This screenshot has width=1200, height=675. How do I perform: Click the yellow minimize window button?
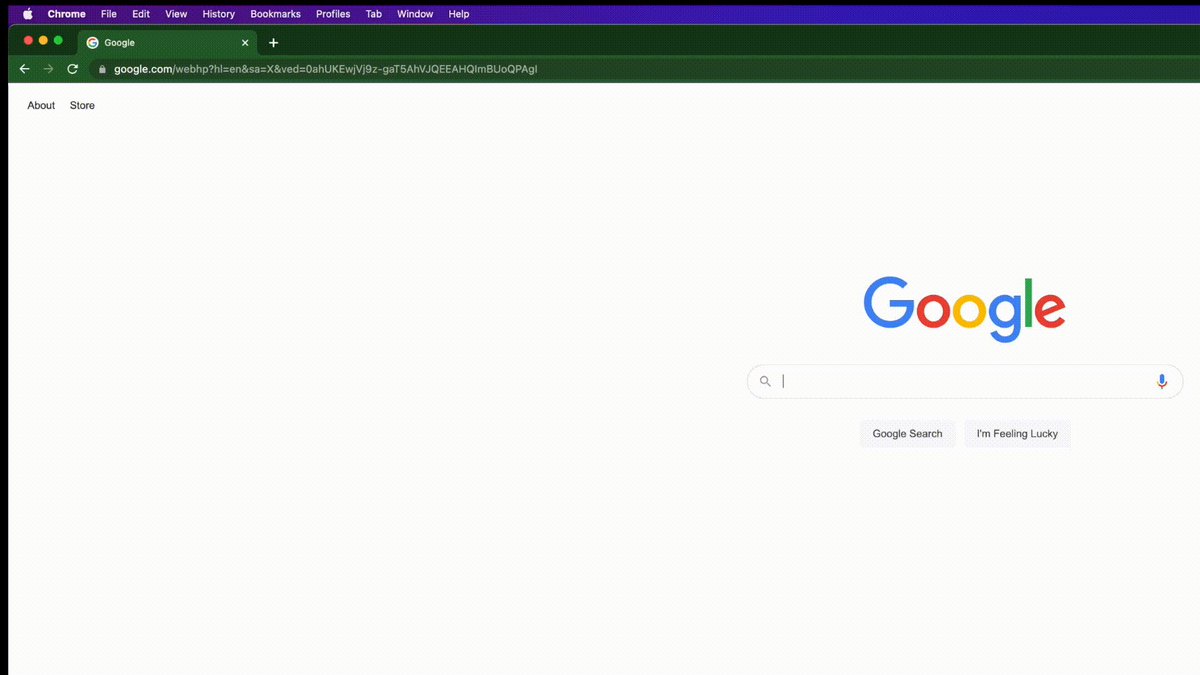coord(43,40)
